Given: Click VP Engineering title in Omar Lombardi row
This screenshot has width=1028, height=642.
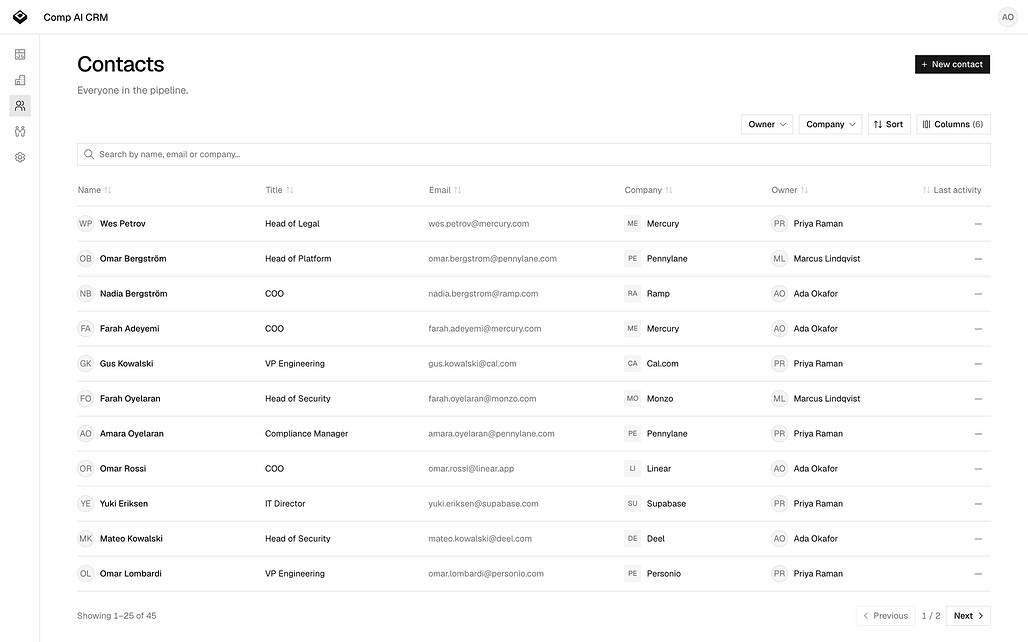Looking at the screenshot, I should tap(294, 573).
